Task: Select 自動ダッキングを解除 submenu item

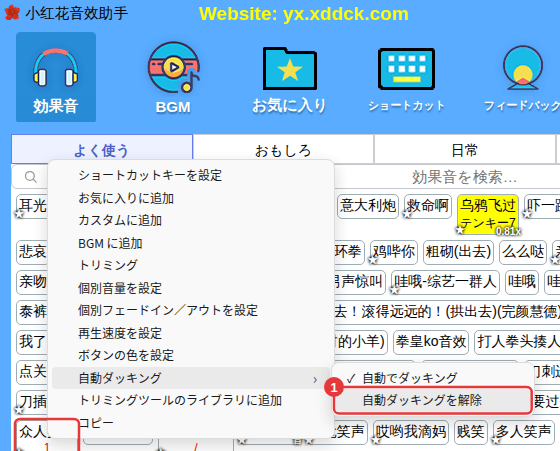Action: coord(433,400)
